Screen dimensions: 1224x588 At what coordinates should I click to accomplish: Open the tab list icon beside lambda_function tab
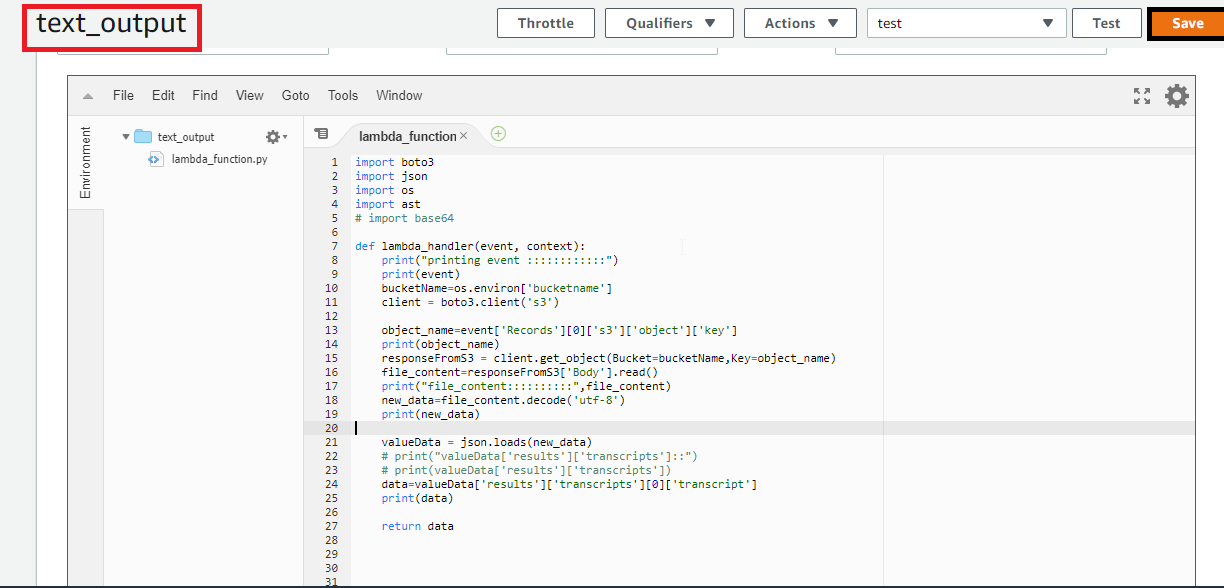click(x=322, y=133)
